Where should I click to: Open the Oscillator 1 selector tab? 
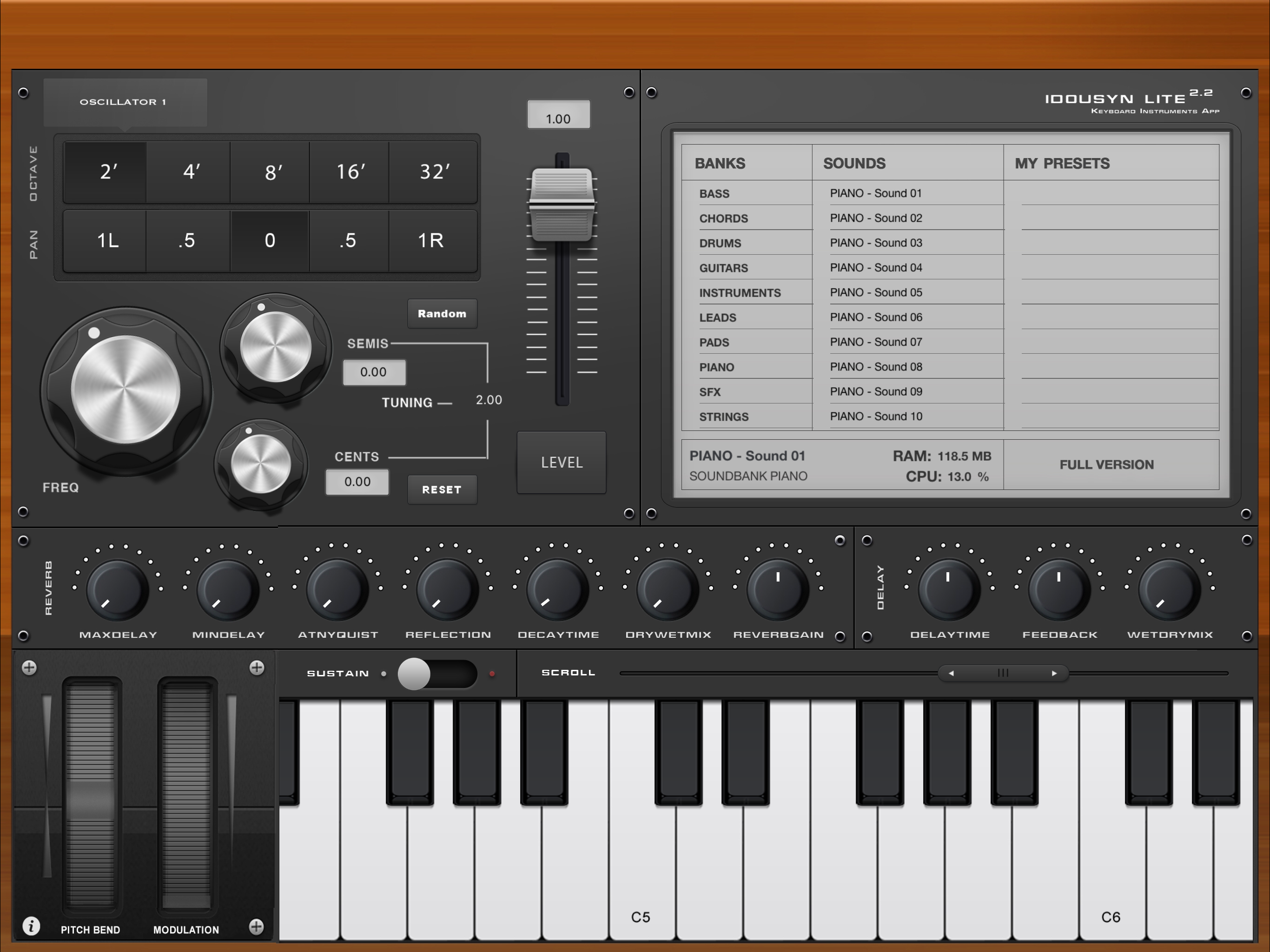(125, 102)
